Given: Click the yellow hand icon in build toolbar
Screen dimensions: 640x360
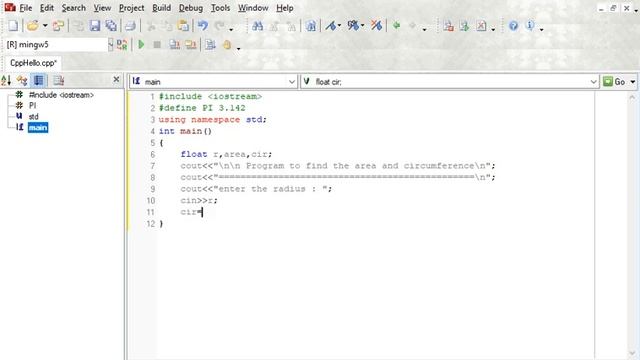Looking at the screenshot, I should click(227, 44).
